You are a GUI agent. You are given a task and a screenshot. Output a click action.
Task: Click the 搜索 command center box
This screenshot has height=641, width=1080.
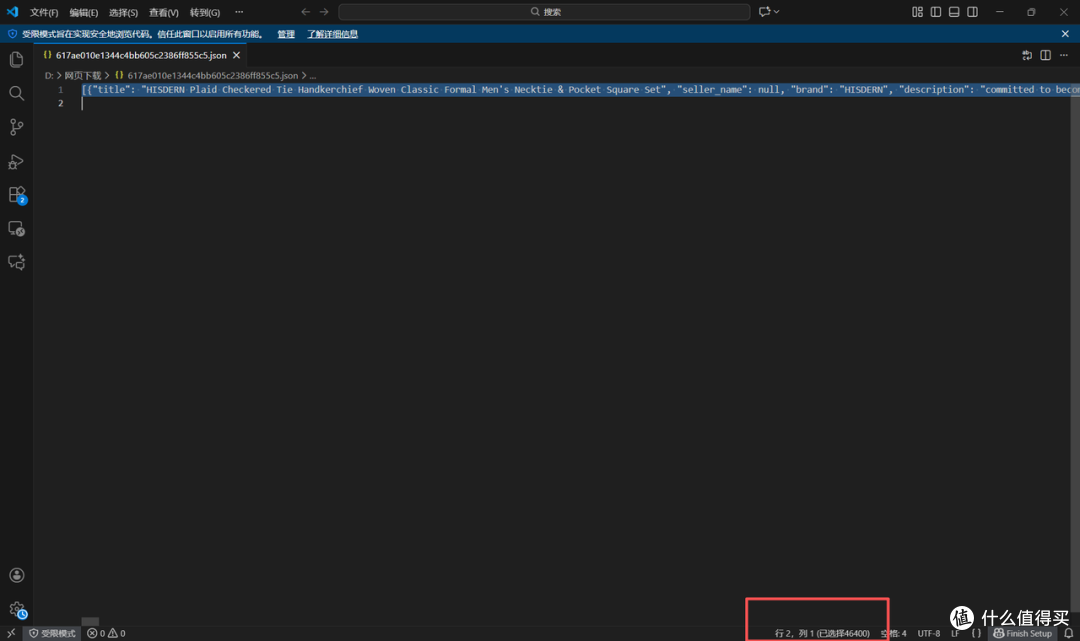coord(544,12)
